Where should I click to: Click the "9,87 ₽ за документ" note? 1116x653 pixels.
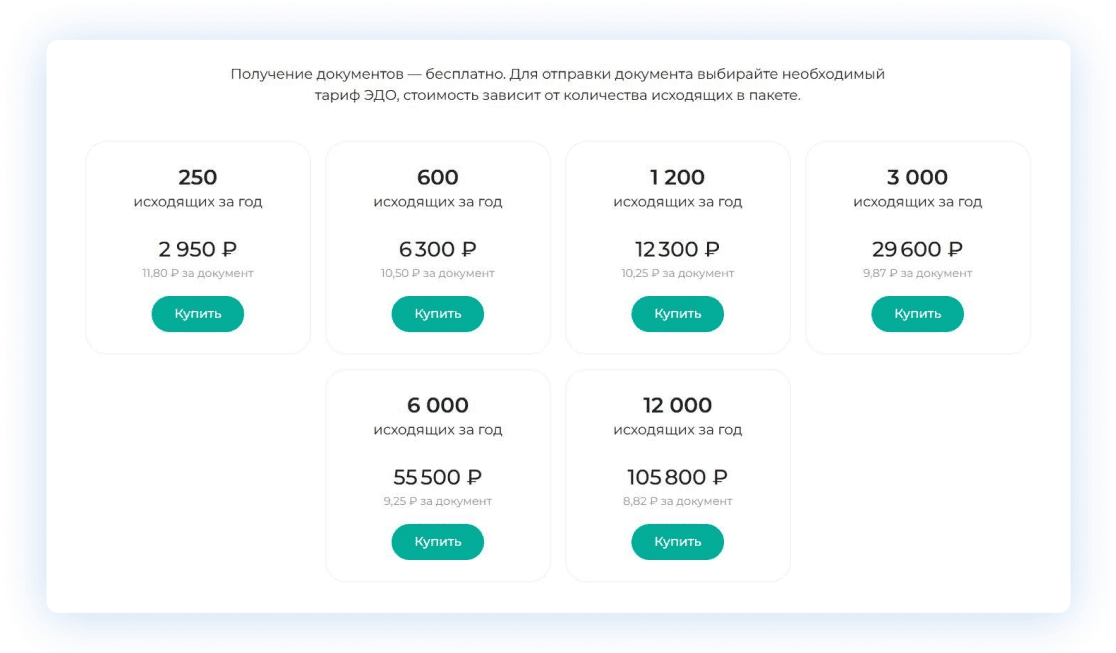[x=917, y=273]
